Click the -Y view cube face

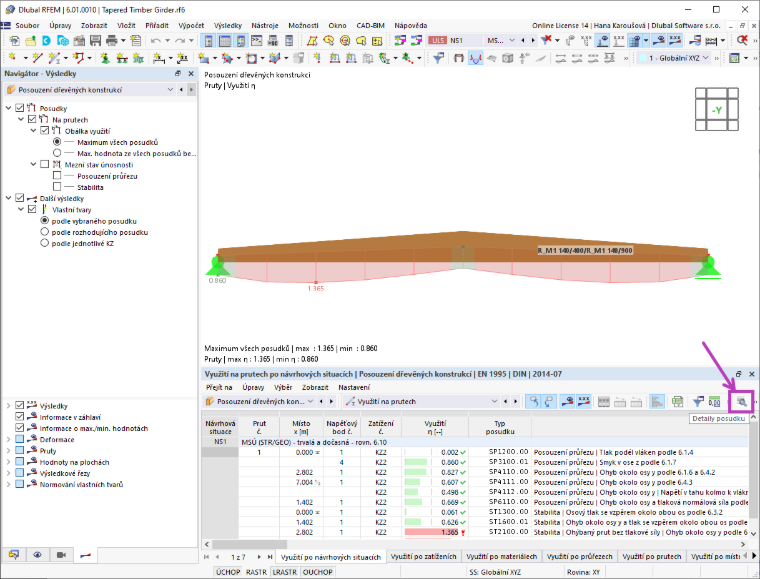tap(716, 110)
